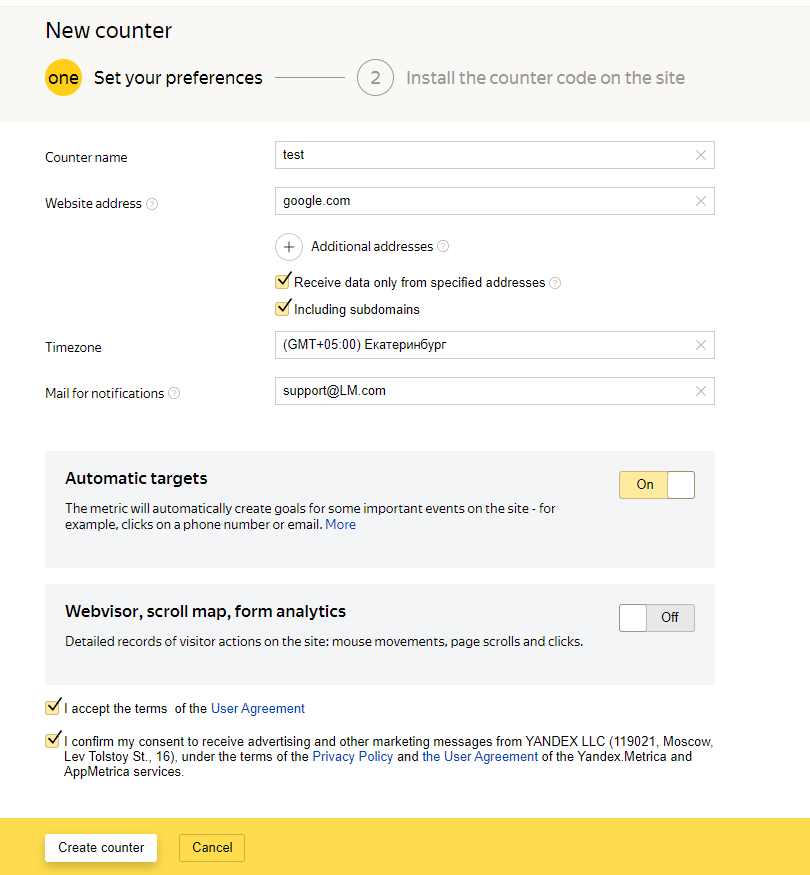Turn off the Automatic targets switch

tap(656, 485)
